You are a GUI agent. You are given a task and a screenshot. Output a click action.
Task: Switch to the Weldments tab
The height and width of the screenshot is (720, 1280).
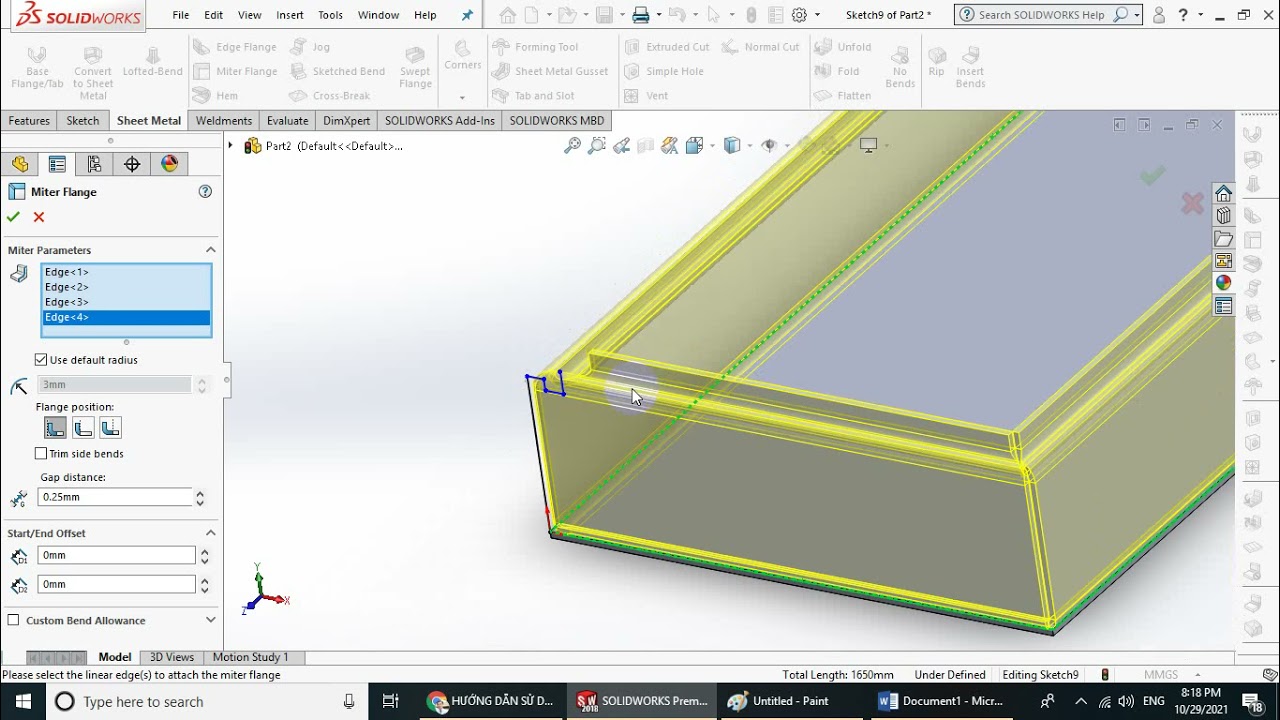224,121
